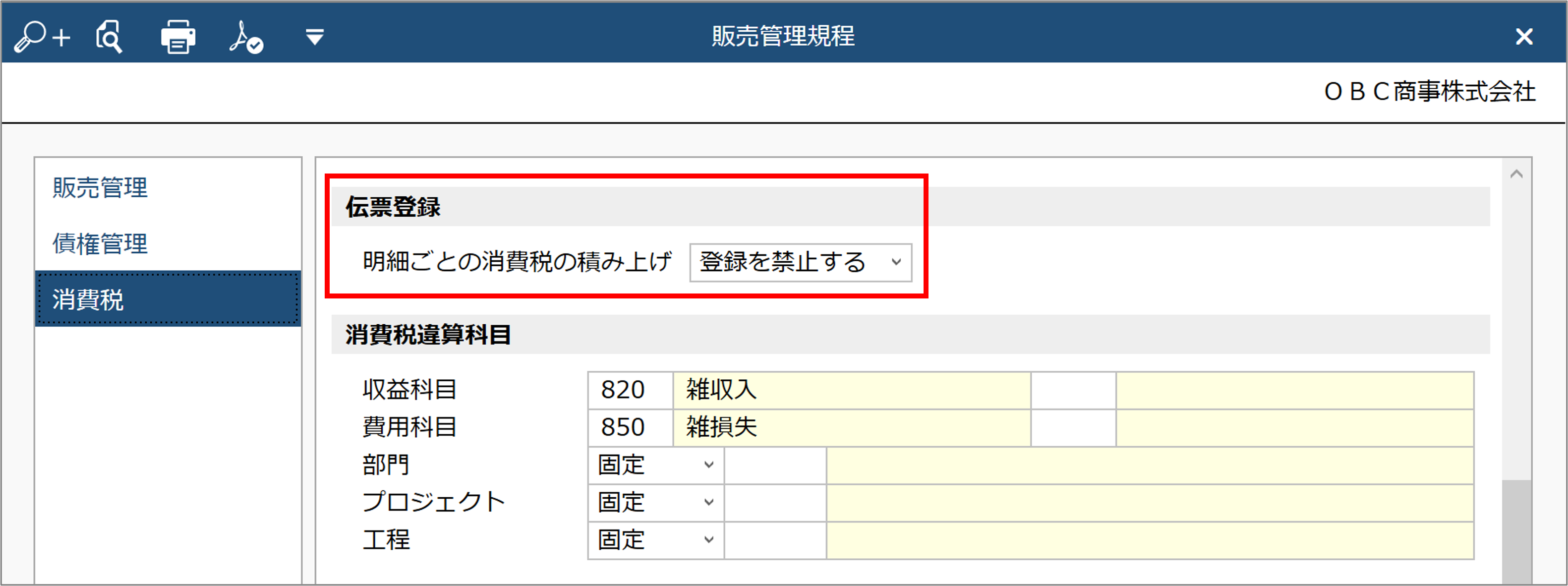Open the 明細ごとの消費税の積み上げ dropdown
Image resolution: width=1568 pixels, height=586 pixels.
point(801,262)
